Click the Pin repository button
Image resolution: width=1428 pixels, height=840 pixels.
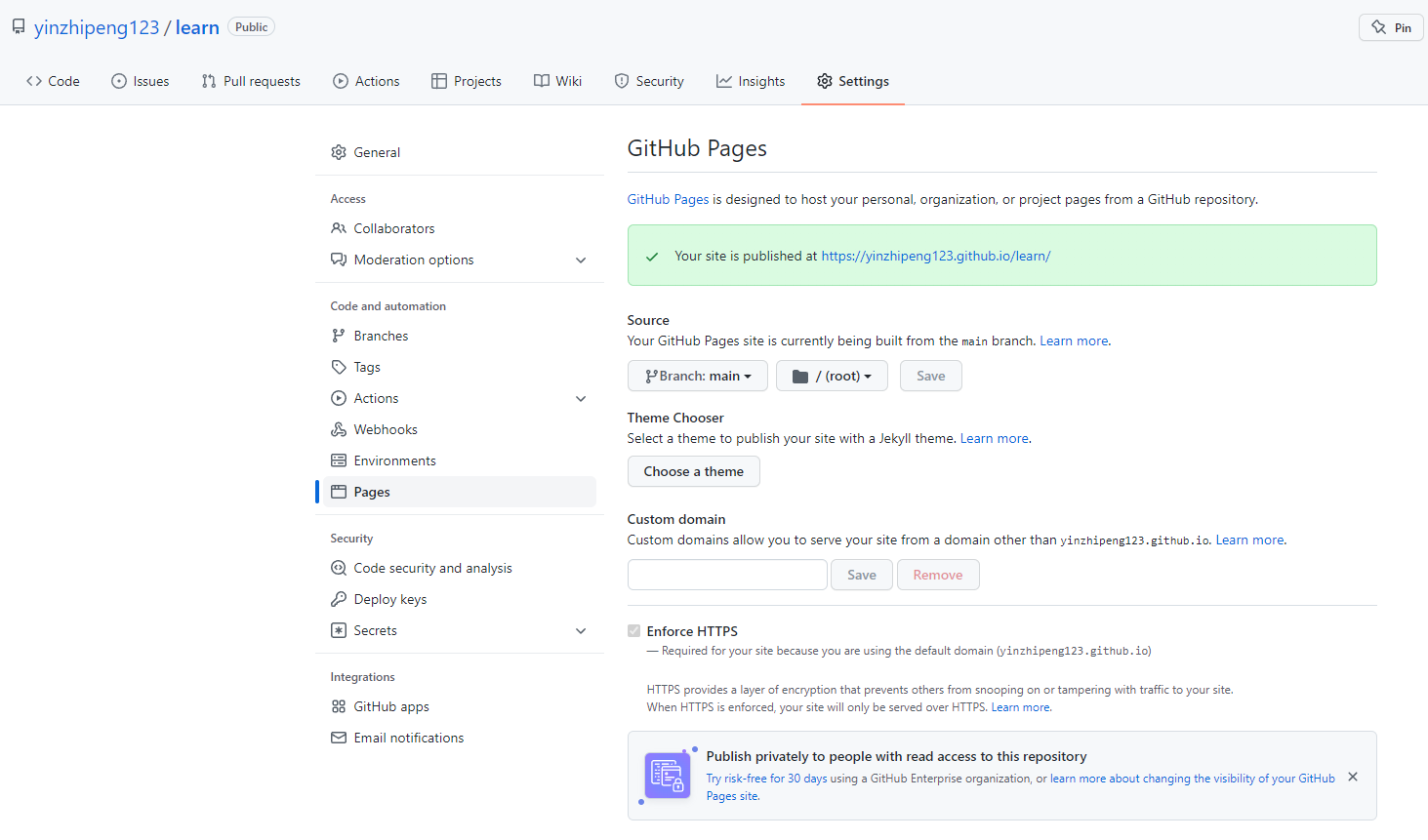(x=1391, y=27)
